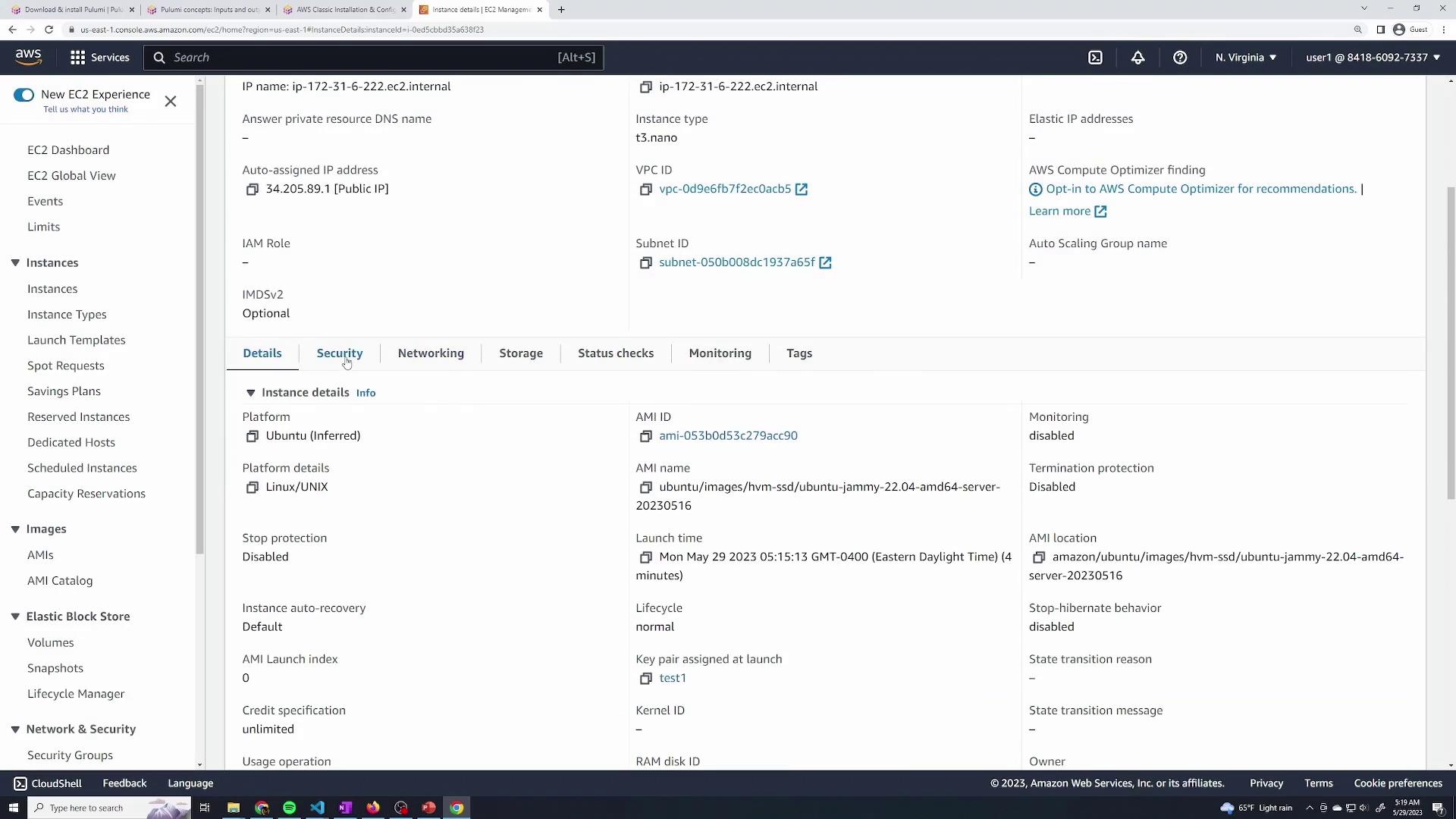Copy the VPC ID value

[645, 190]
